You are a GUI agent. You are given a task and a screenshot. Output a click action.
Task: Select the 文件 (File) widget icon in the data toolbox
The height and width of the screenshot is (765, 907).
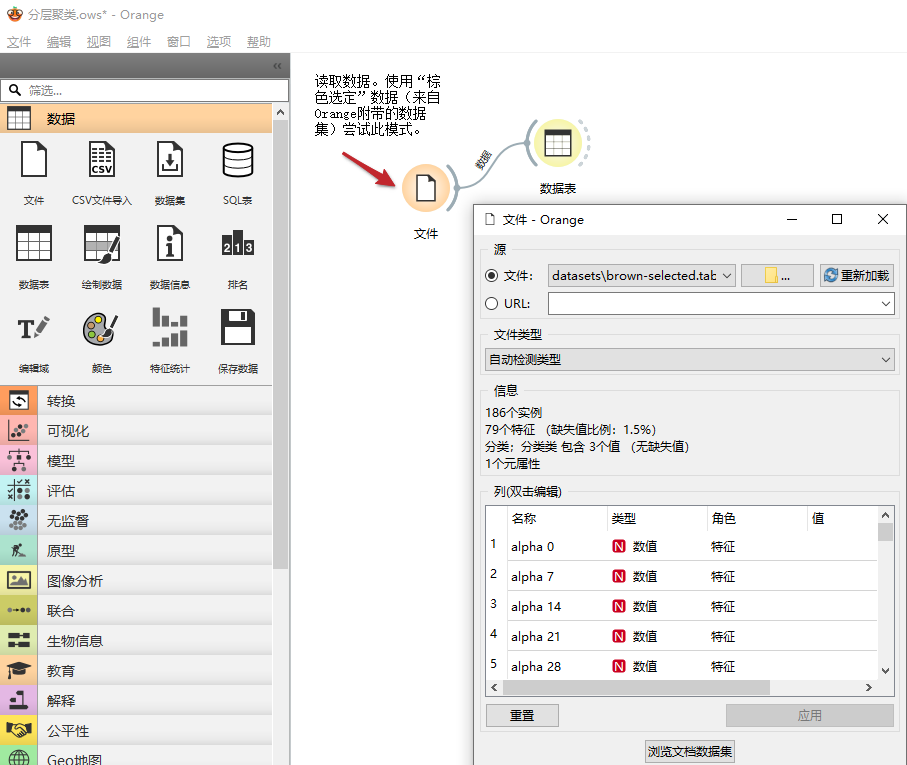pyautogui.click(x=34, y=160)
